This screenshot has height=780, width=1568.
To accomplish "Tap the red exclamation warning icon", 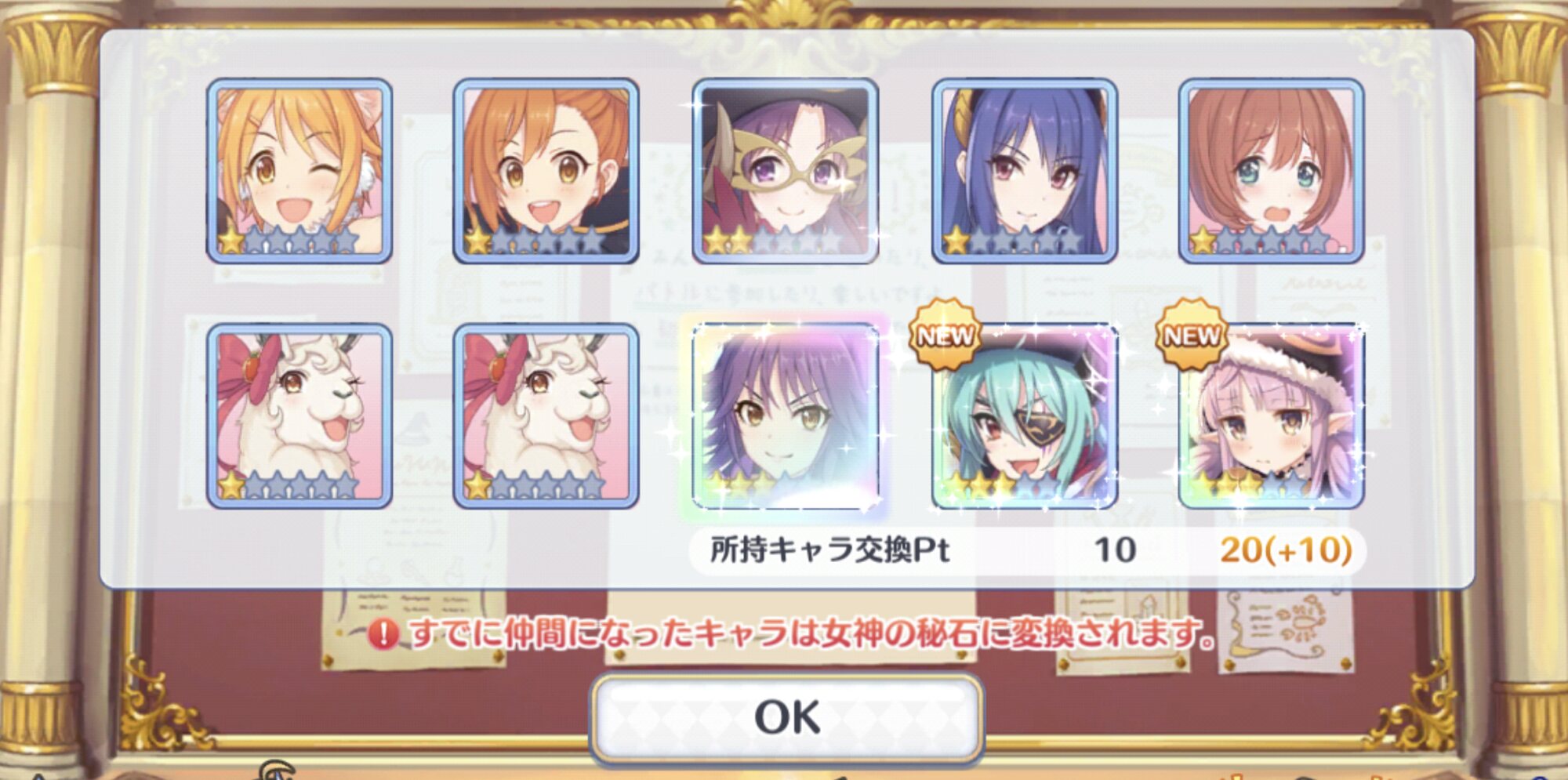I will 383,633.
